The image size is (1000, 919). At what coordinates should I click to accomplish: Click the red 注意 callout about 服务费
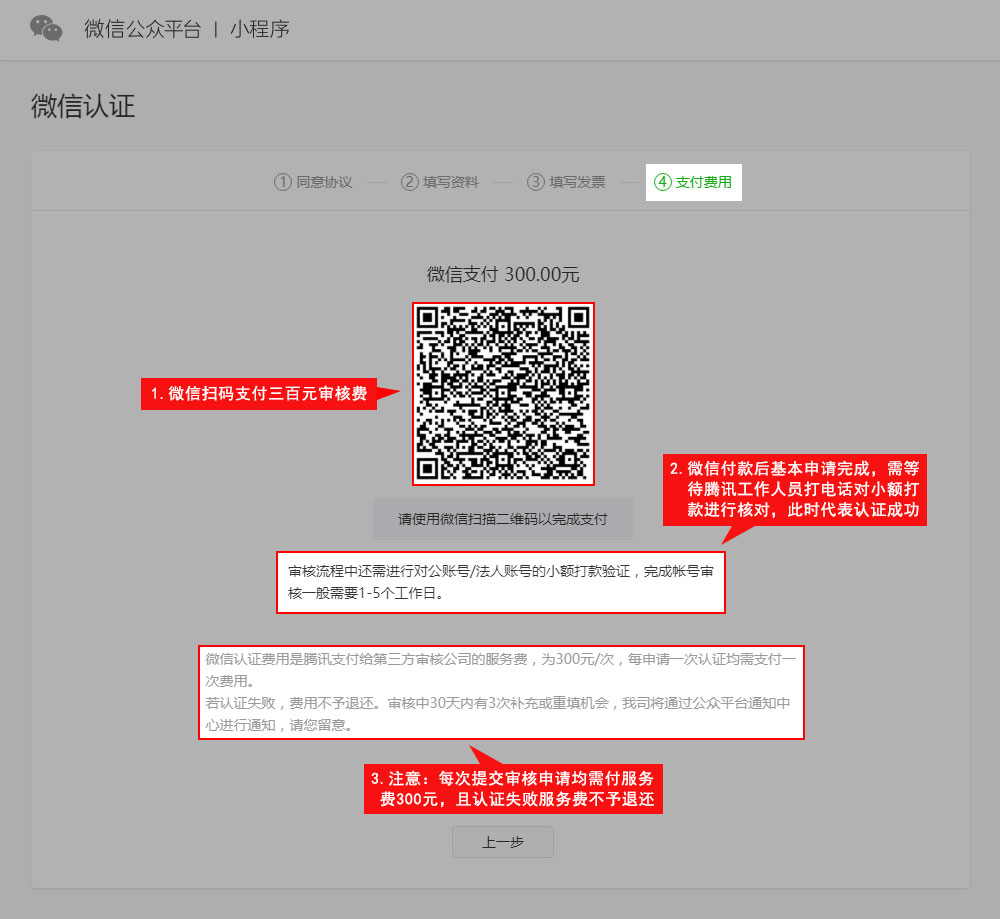514,789
